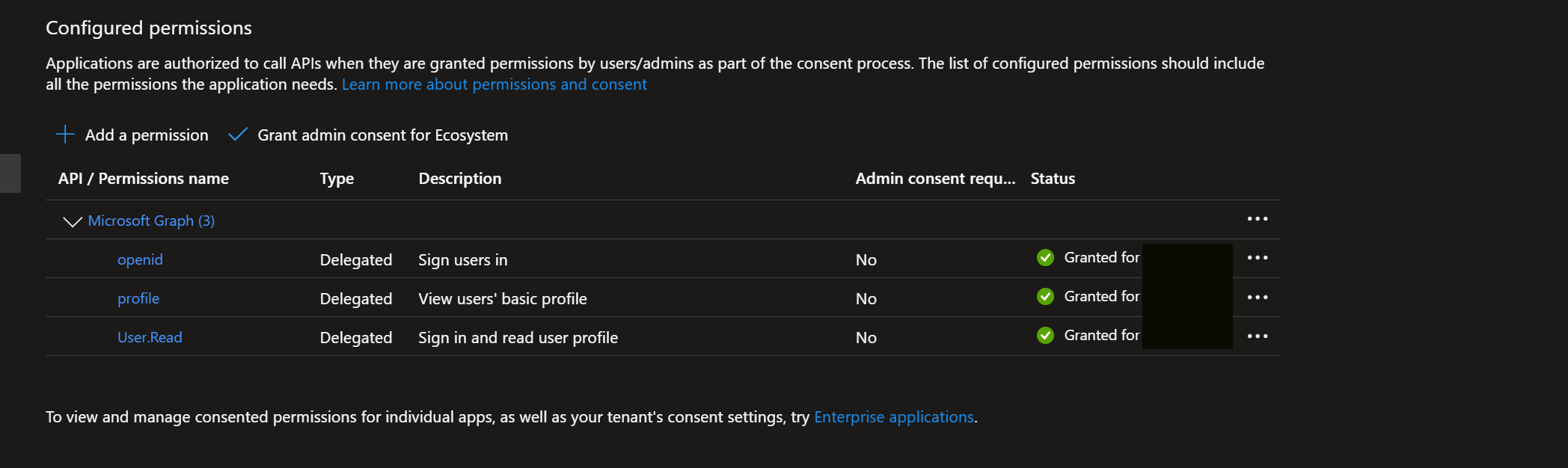Open the ellipsis menu for Microsoft Graph row
The width and height of the screenshot is (1568, 468).
click(1258, 219)
